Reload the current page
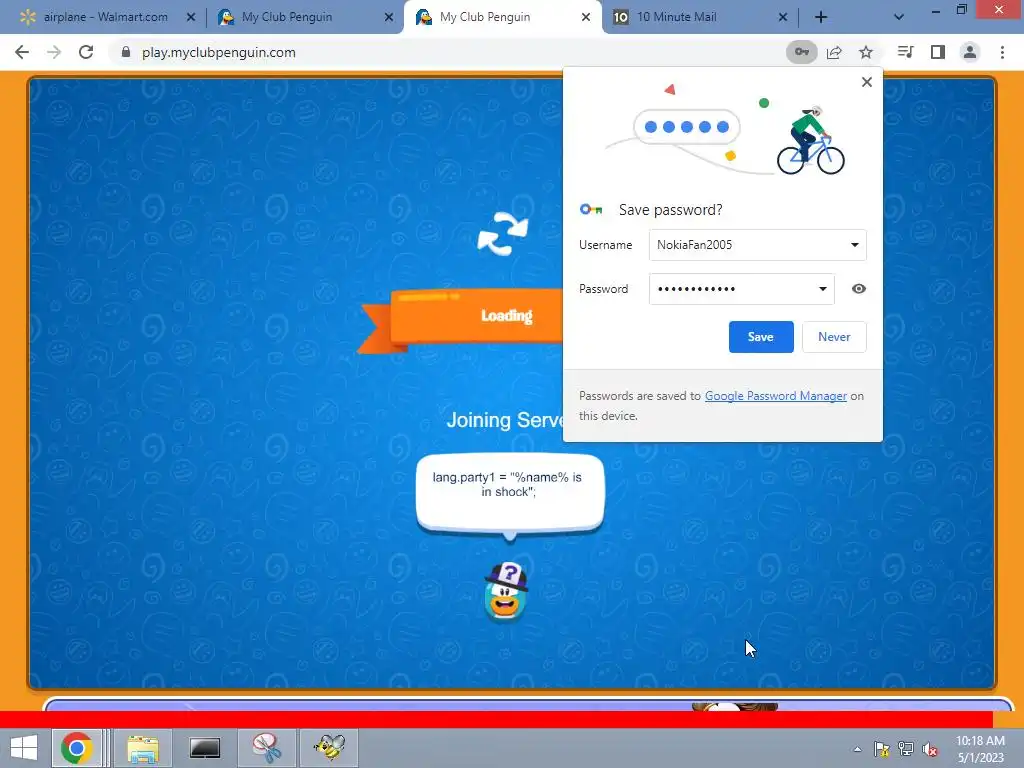1024x768 pixels. pos(86,52)
